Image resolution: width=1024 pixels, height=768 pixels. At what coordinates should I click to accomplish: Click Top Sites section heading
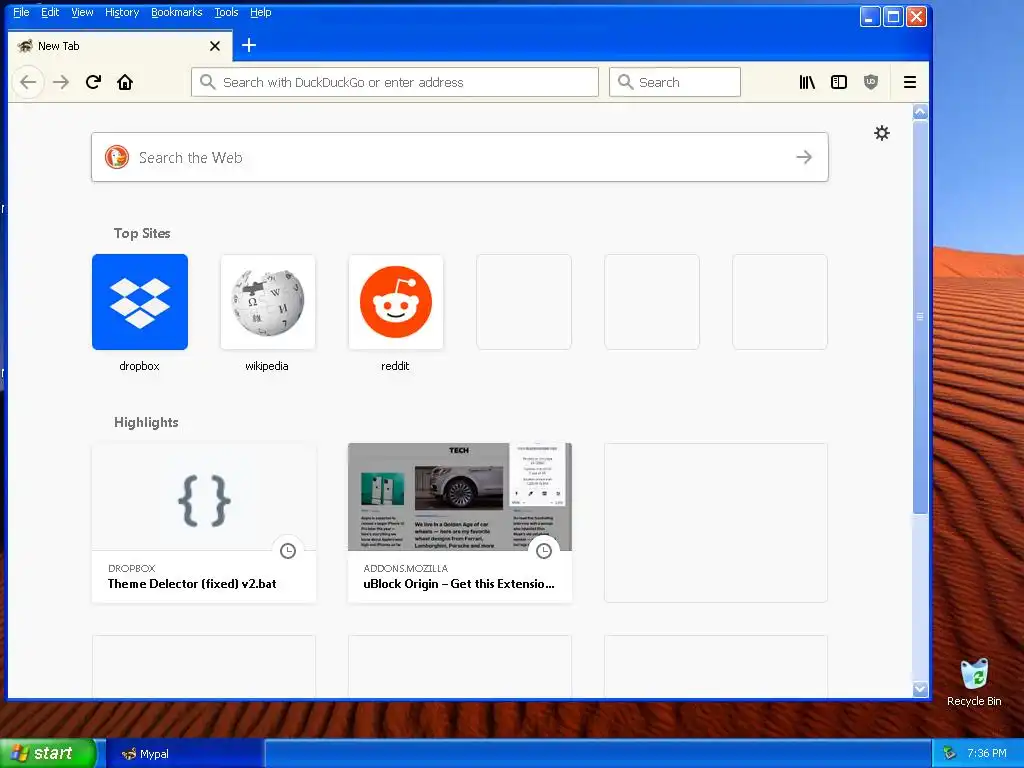142,233
